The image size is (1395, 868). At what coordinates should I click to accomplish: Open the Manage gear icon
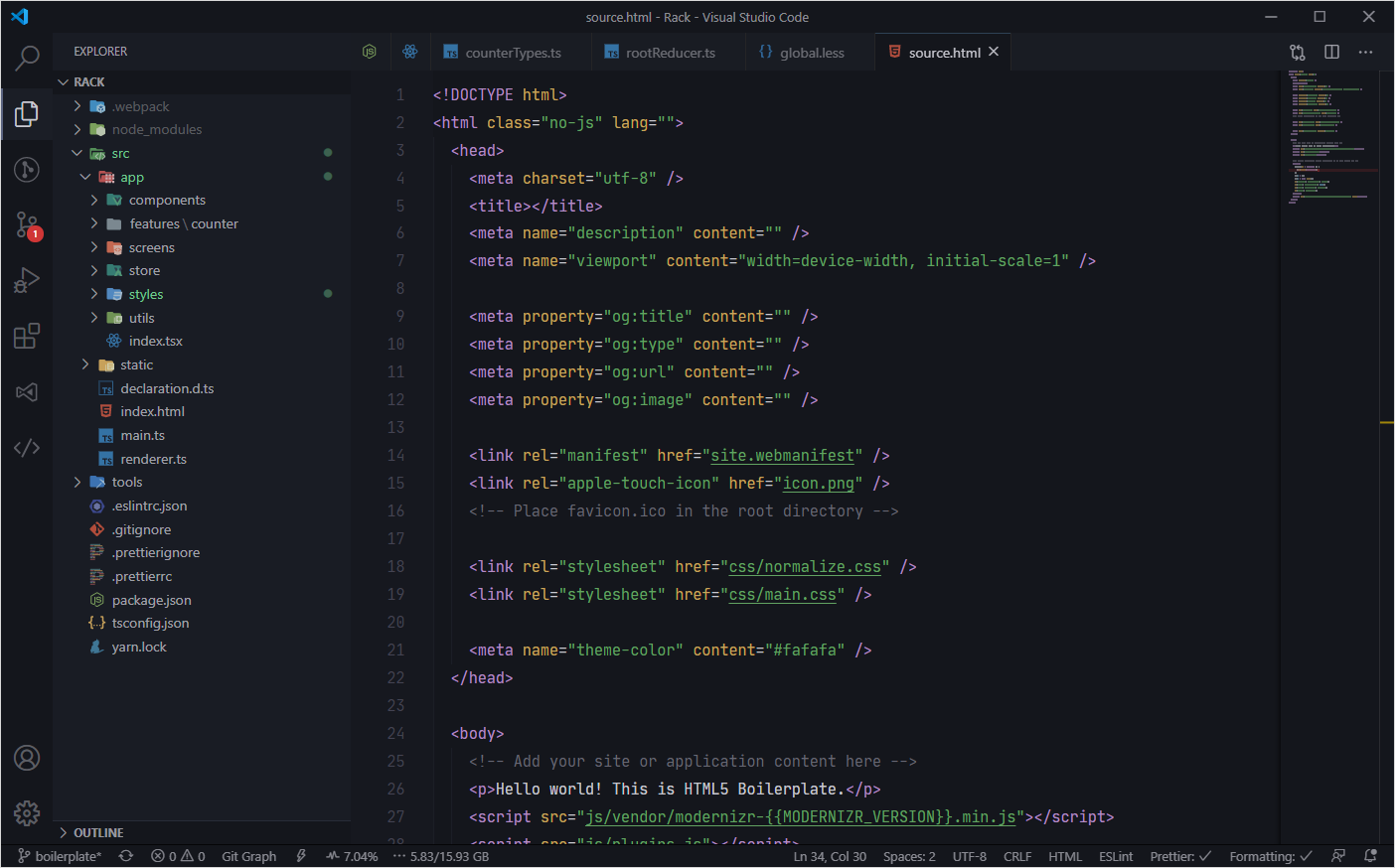pyautogui.click(x=27, y=813)
